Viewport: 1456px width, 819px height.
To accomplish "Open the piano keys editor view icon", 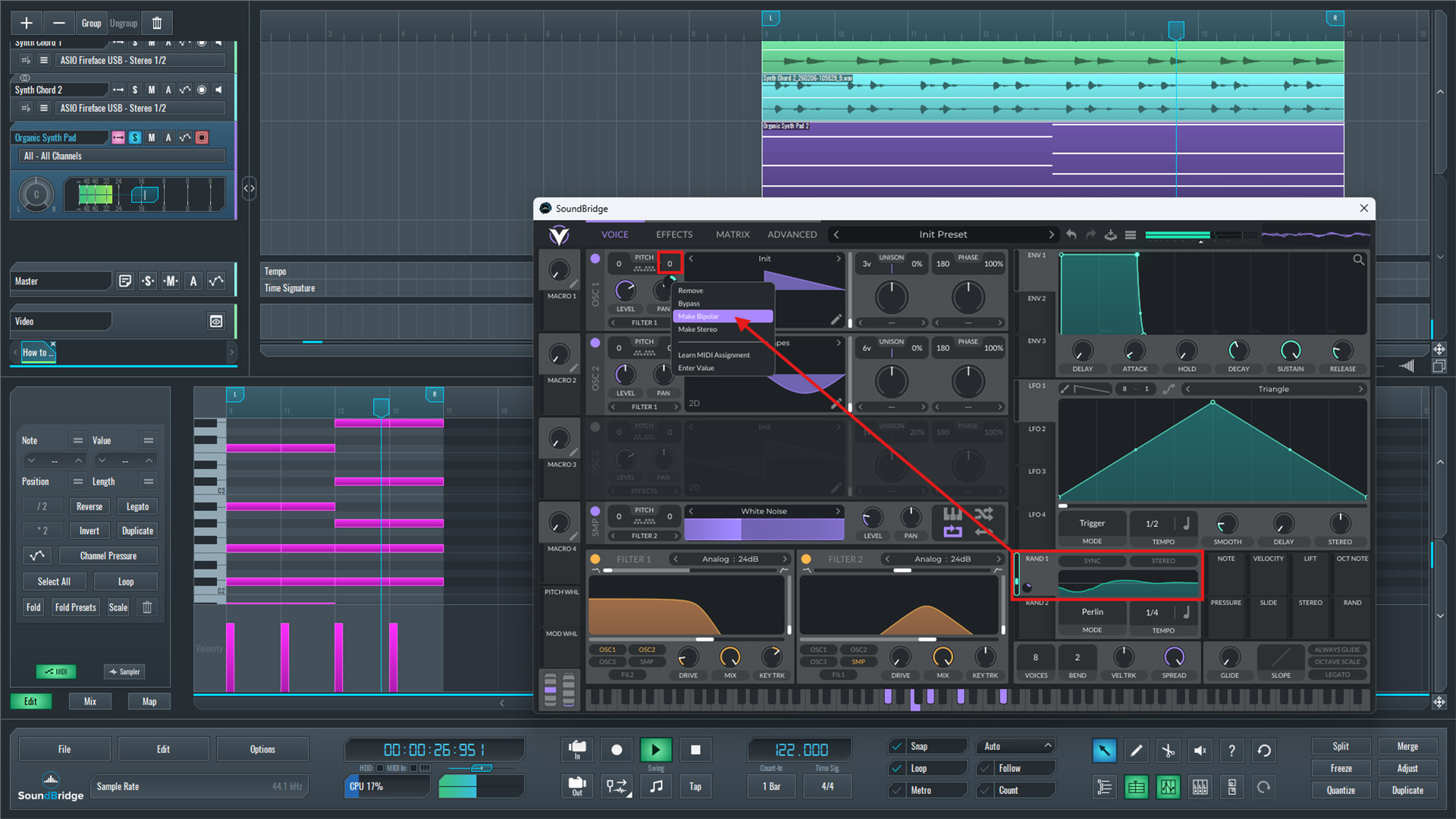I will [x=1200, y=787].
